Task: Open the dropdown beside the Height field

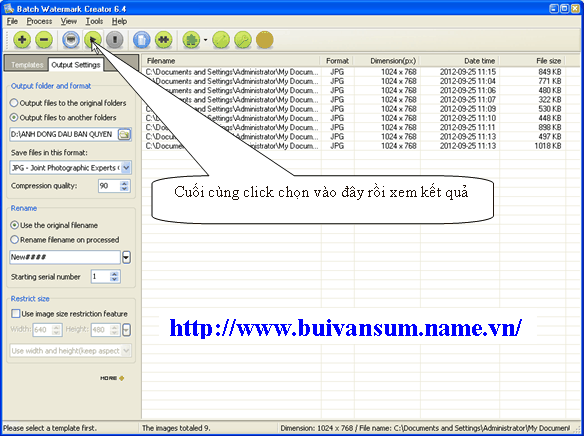Action: tap(126, 330)
